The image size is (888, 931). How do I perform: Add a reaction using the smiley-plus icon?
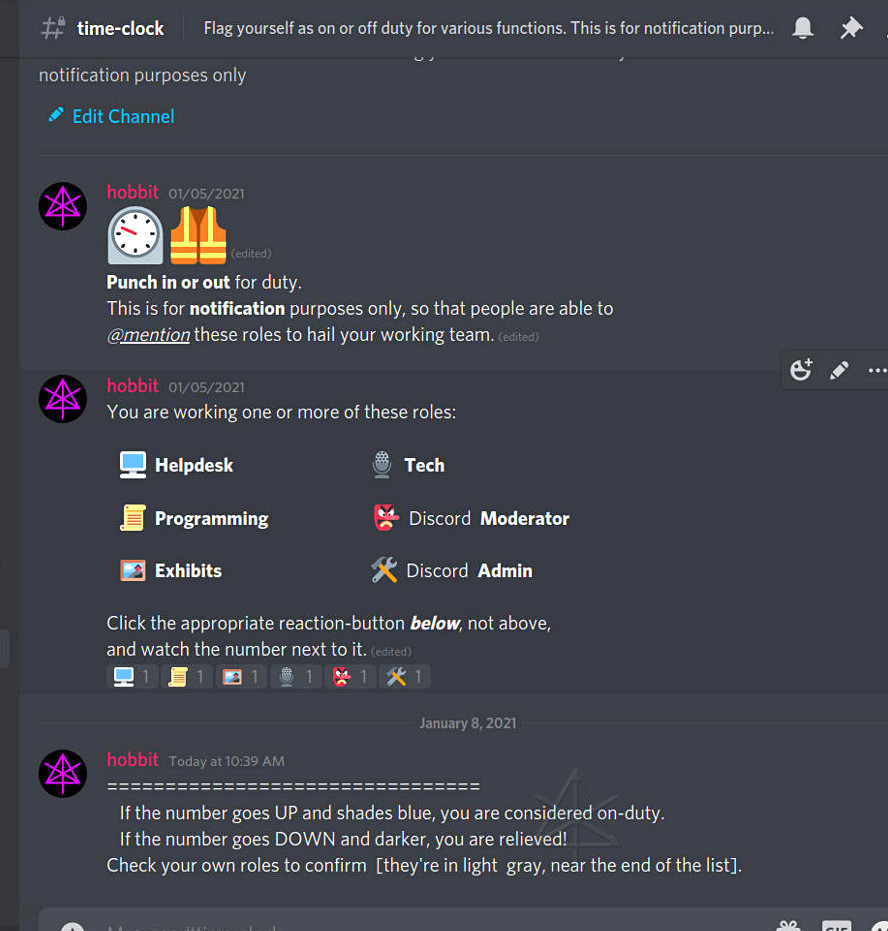point(801,370)
